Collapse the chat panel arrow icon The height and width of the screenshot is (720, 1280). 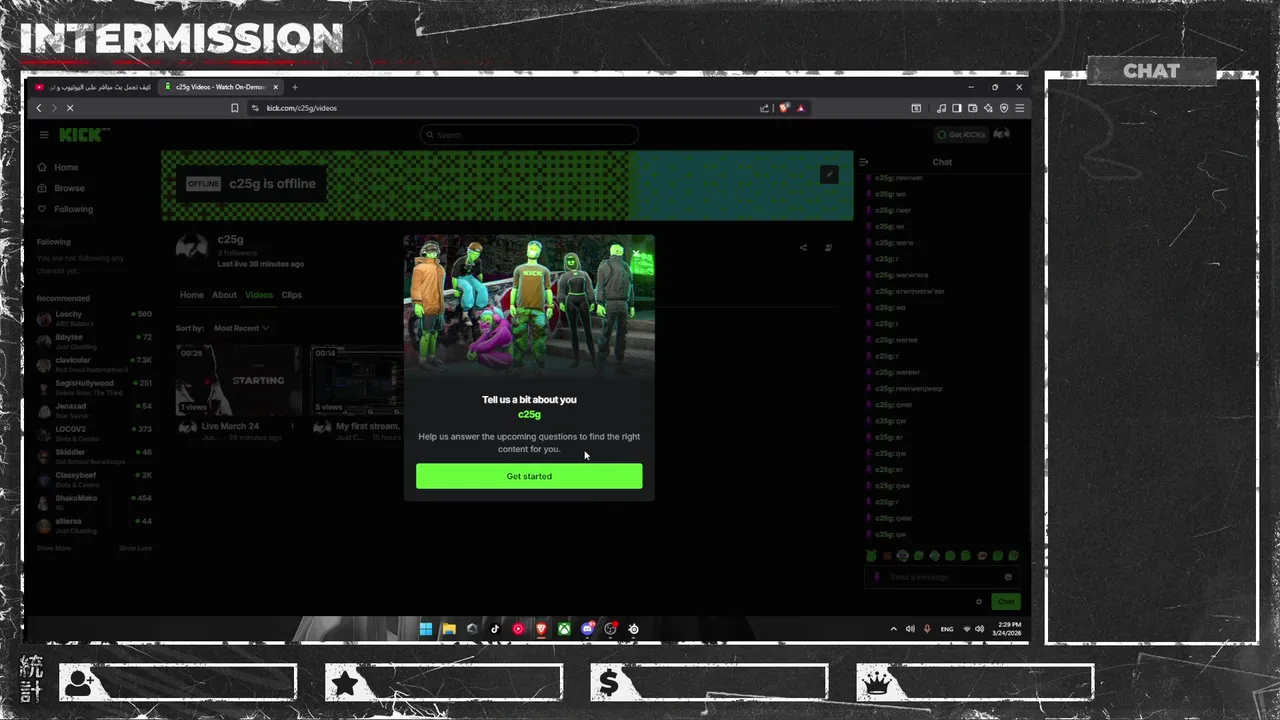click(864, 162)
